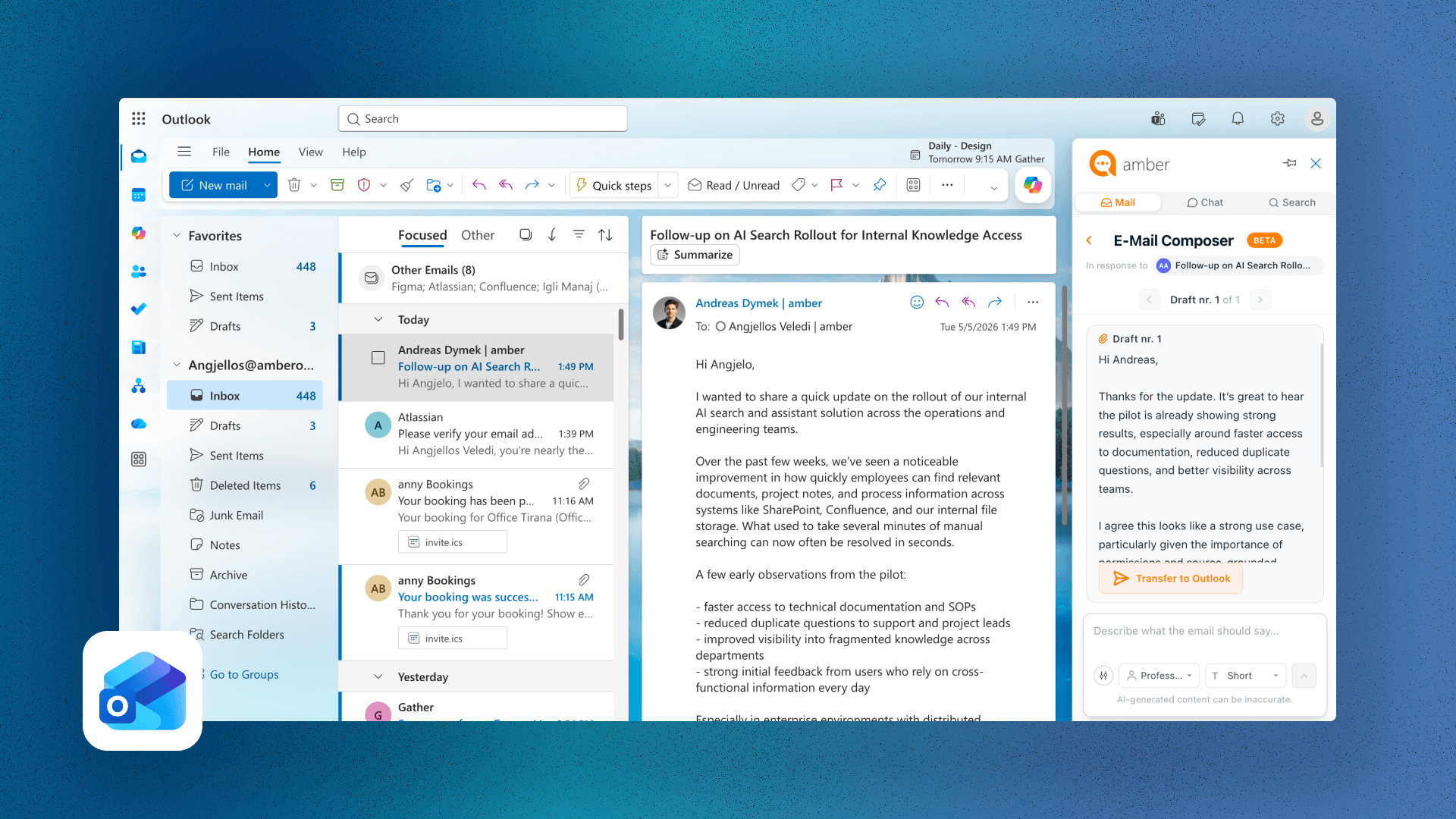Viewport: 1456px width, 819px height.
Task: Open the Profess... tone dropdown
Action: [1159, 676]
